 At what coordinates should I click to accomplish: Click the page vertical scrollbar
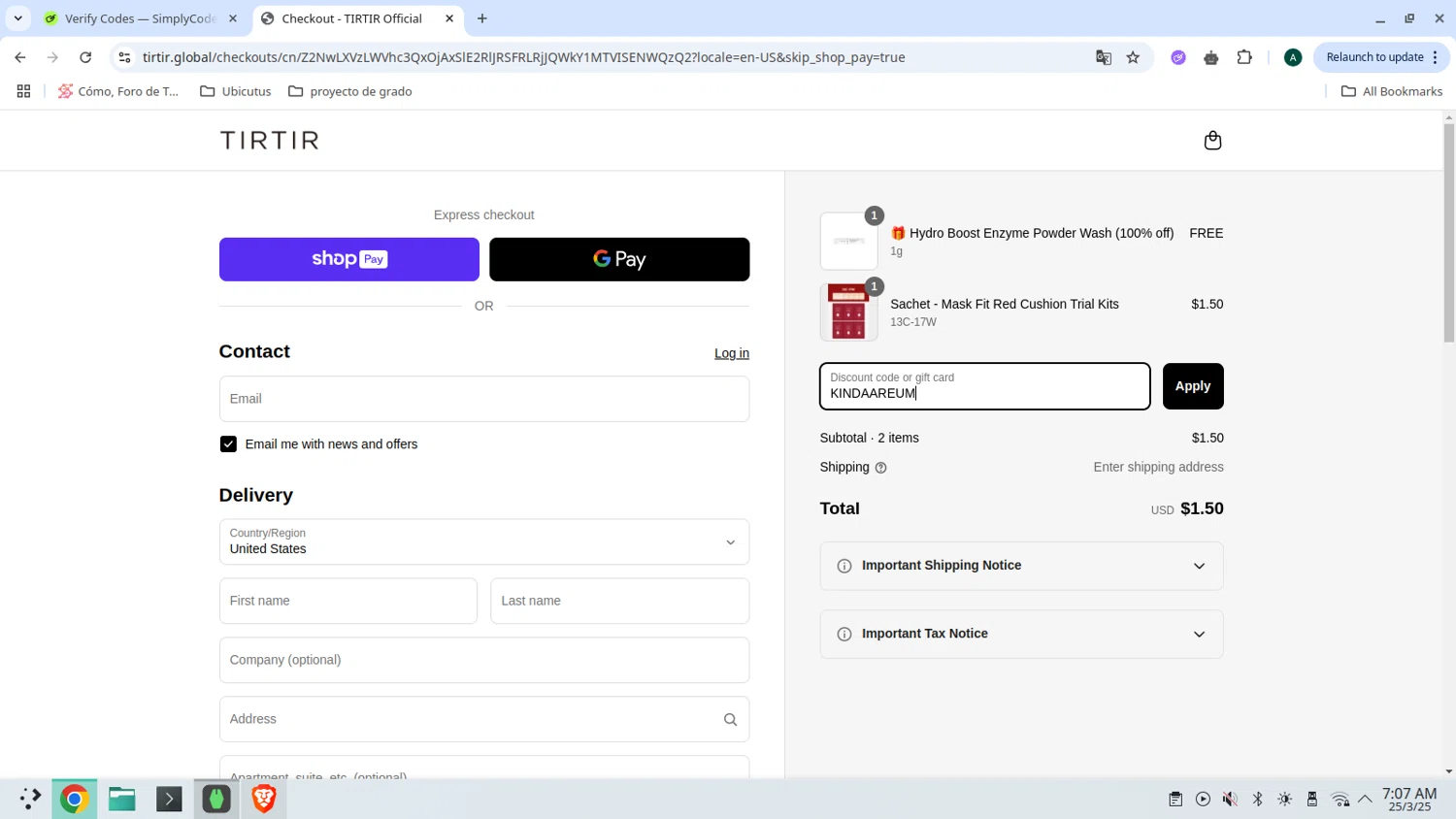click(1449, 233)
